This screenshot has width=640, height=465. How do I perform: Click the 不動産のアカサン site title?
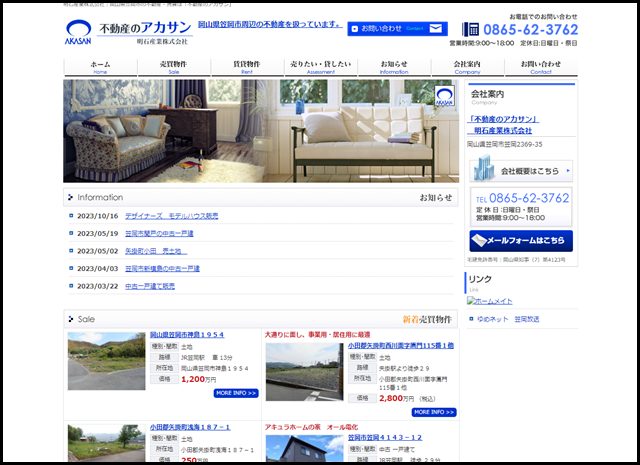tap(145, 28)
